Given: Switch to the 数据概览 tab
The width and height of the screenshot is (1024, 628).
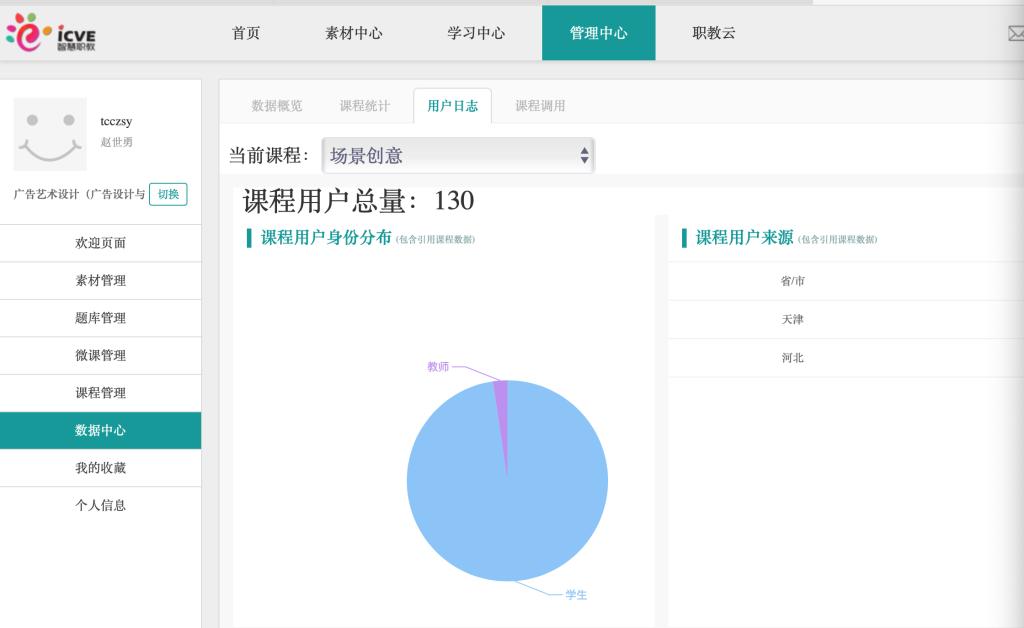Looking at the screenshot, I should click(276, 106).
